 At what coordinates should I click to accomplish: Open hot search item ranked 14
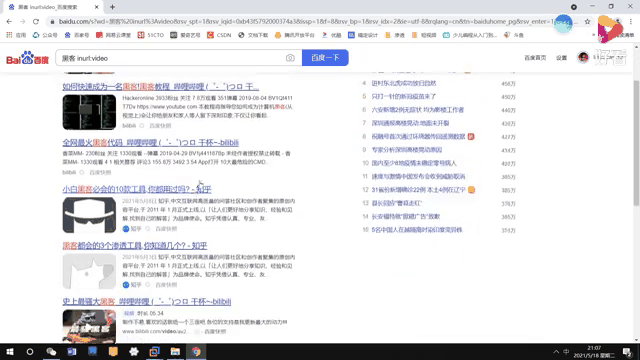click(406, 216)
